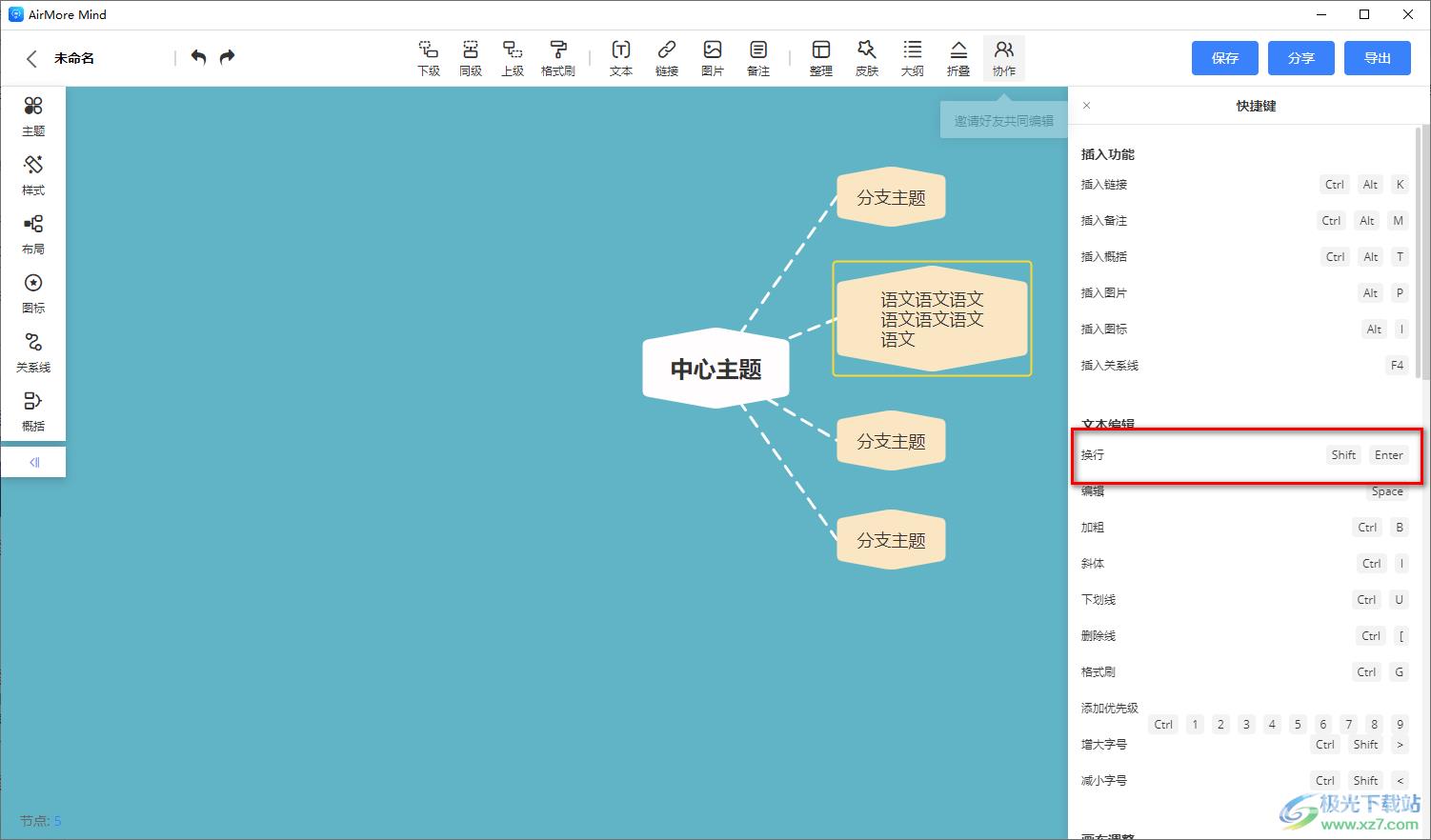Click the 下划线 shortcut row
1431x840 pixels.
click(1244, 600)
